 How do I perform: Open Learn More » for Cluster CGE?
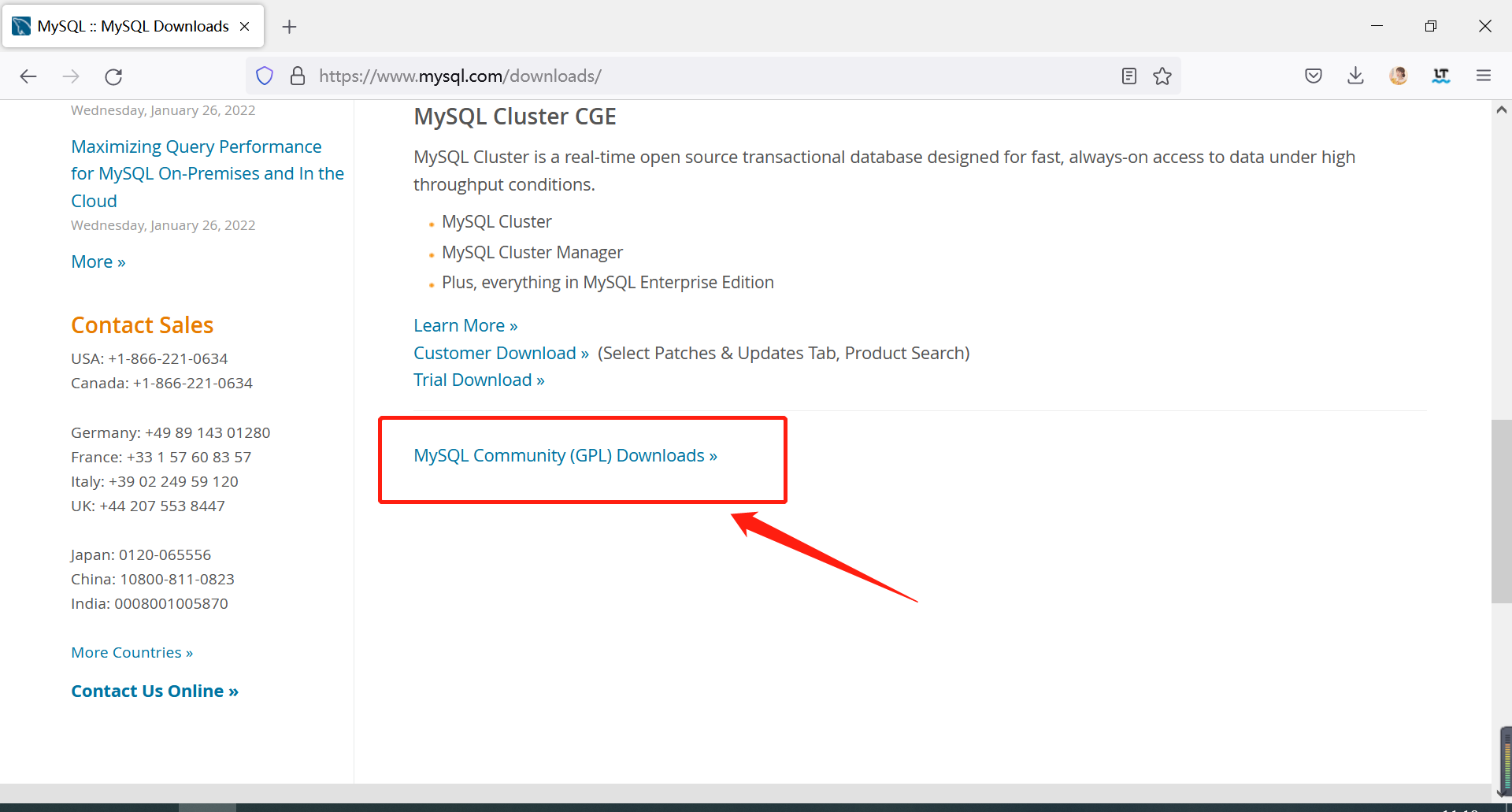tap(465, 325)
